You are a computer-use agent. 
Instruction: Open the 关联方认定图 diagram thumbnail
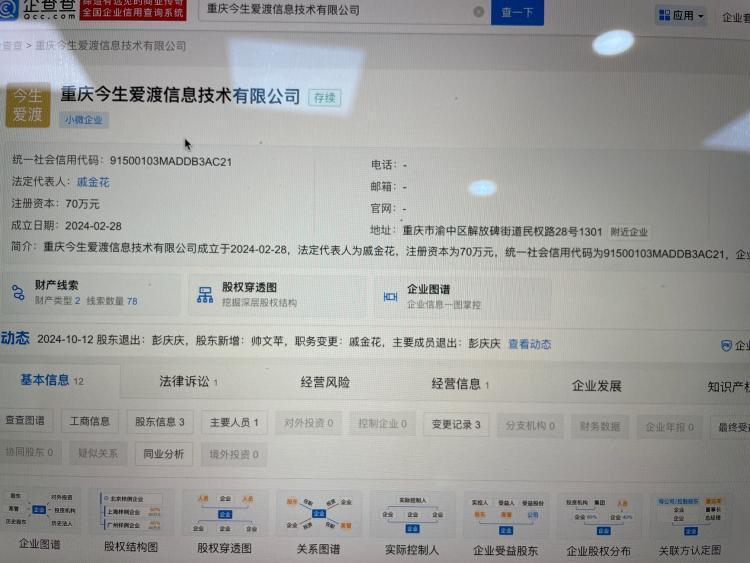pyautogui.click(x=690, y=518)
